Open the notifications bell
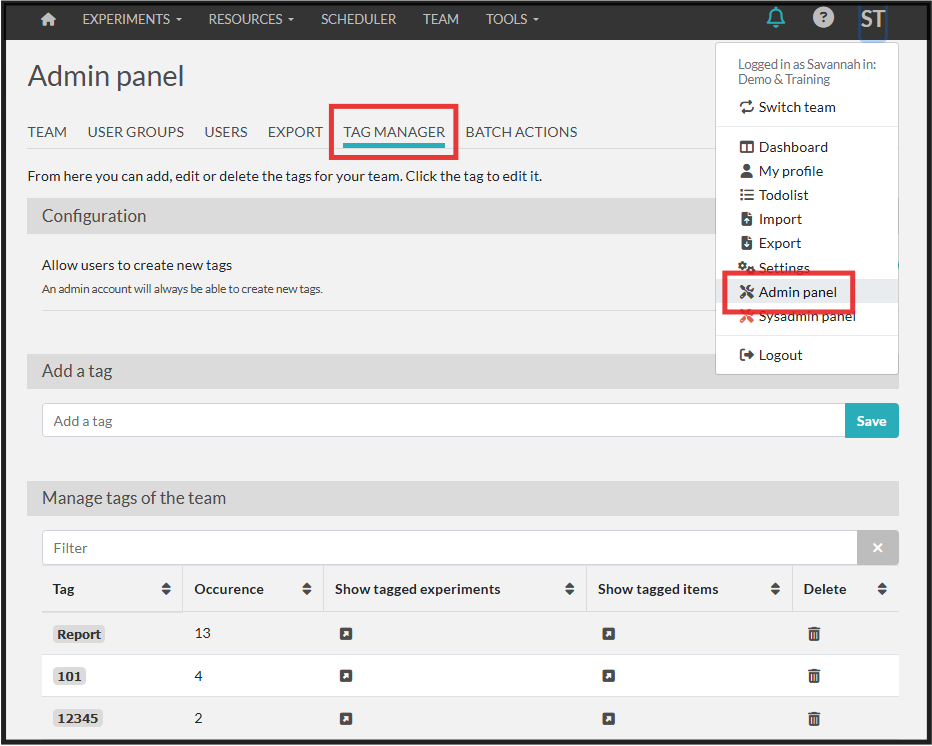Image resolution: width=932 pixels, height=746 pixels. click(776, 18)
